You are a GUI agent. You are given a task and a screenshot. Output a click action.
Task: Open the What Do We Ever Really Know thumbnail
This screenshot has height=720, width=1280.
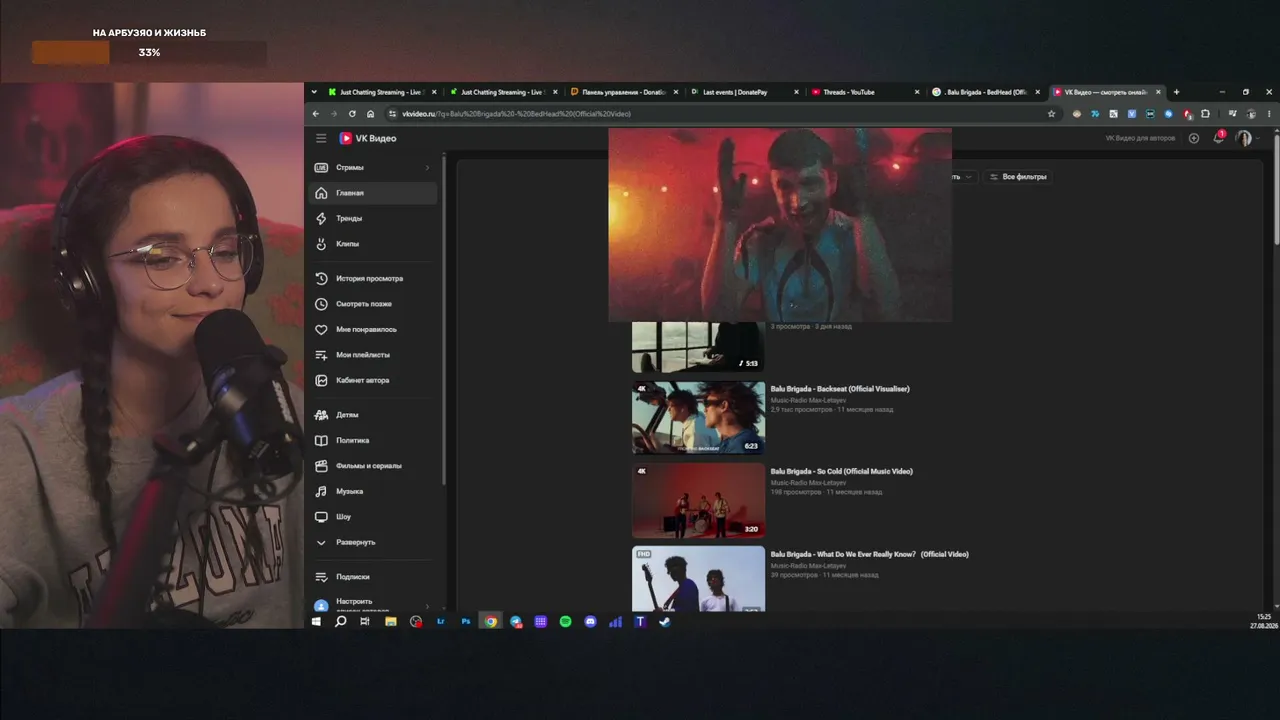[698, 579]
